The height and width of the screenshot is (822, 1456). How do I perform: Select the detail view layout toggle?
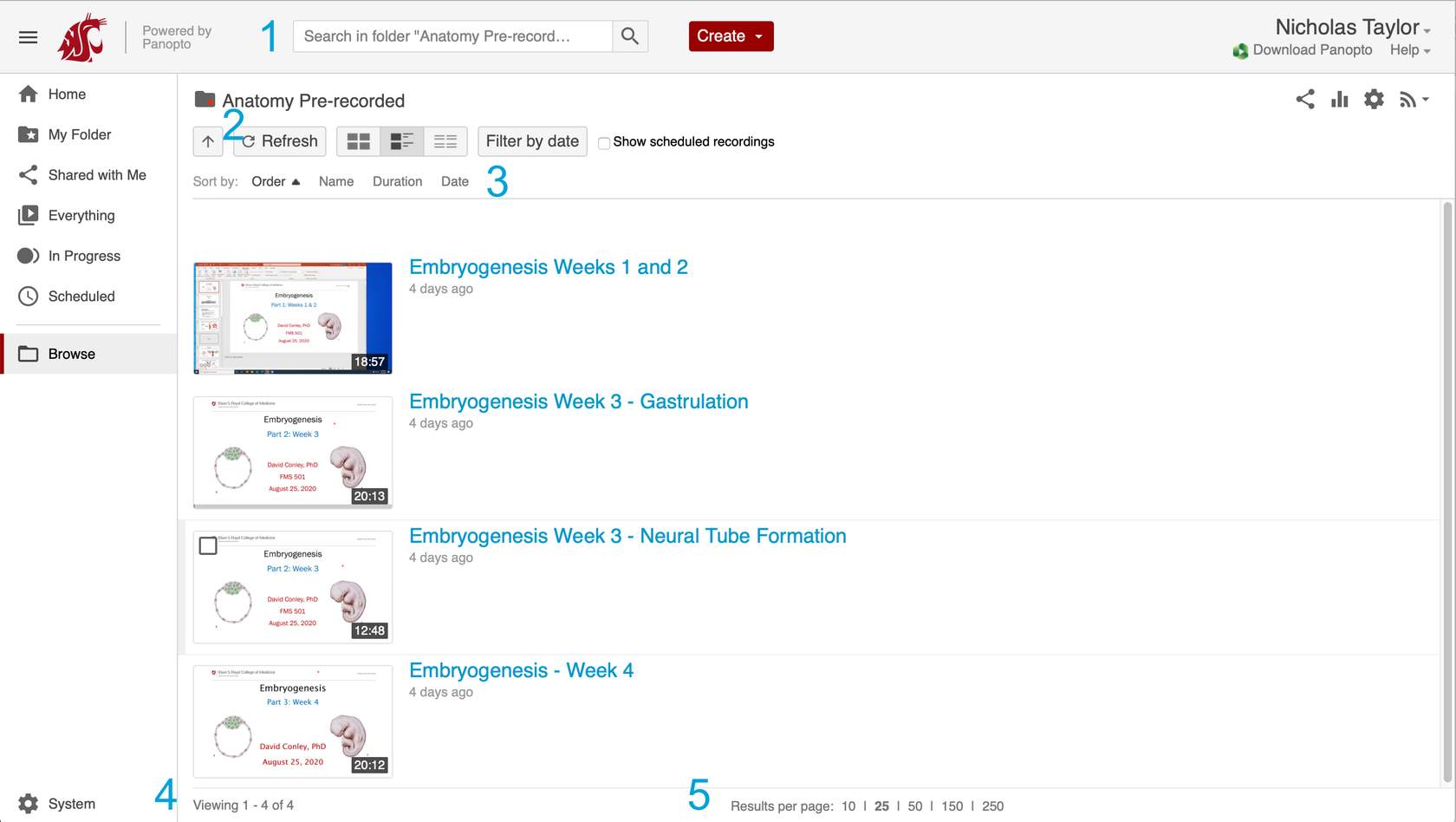[x=401, y=141]
